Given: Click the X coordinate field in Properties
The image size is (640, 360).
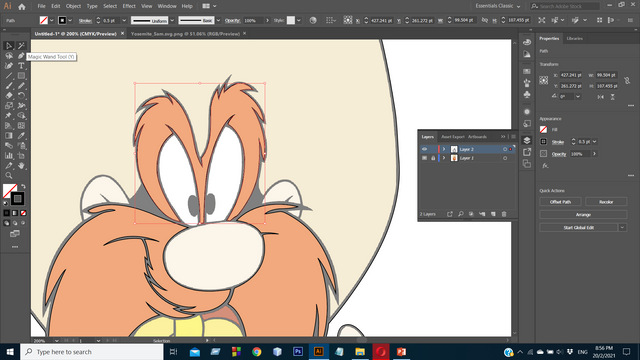Looking at the screenshot, I should tap(571, 75).
